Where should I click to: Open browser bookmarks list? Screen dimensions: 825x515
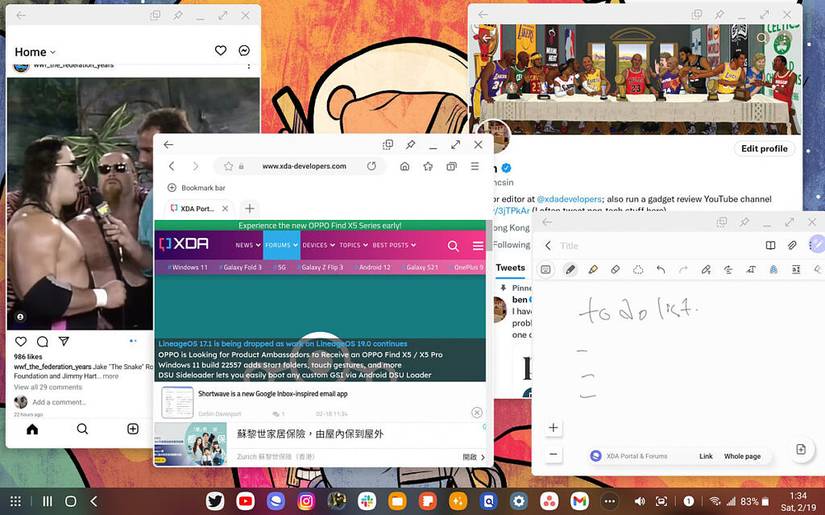(x=428, y=166)
